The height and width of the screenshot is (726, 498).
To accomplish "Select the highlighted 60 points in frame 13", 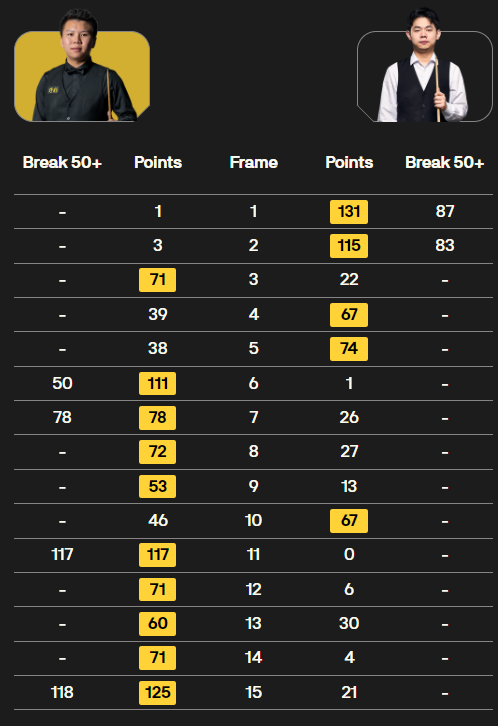I will tap(157, 624).
